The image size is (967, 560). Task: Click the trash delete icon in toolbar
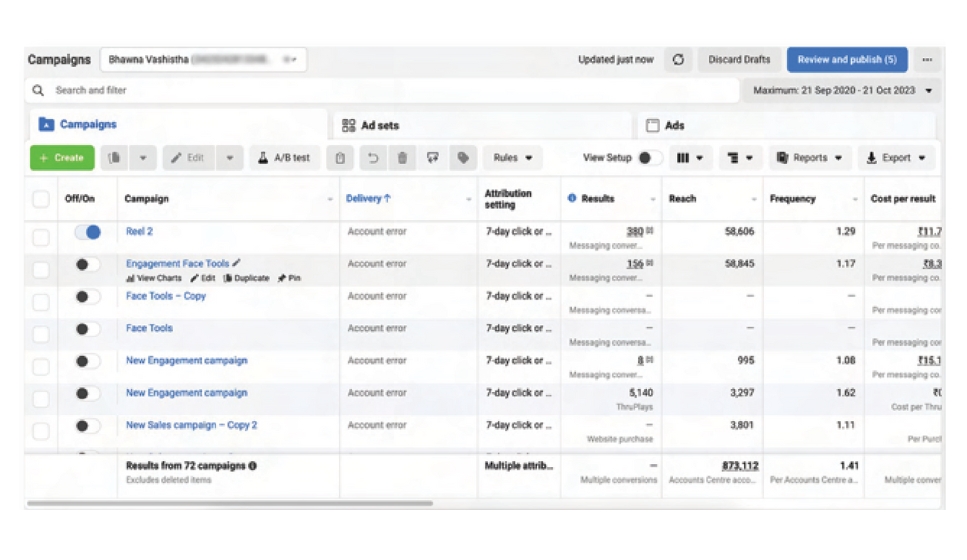coord(402,158)
